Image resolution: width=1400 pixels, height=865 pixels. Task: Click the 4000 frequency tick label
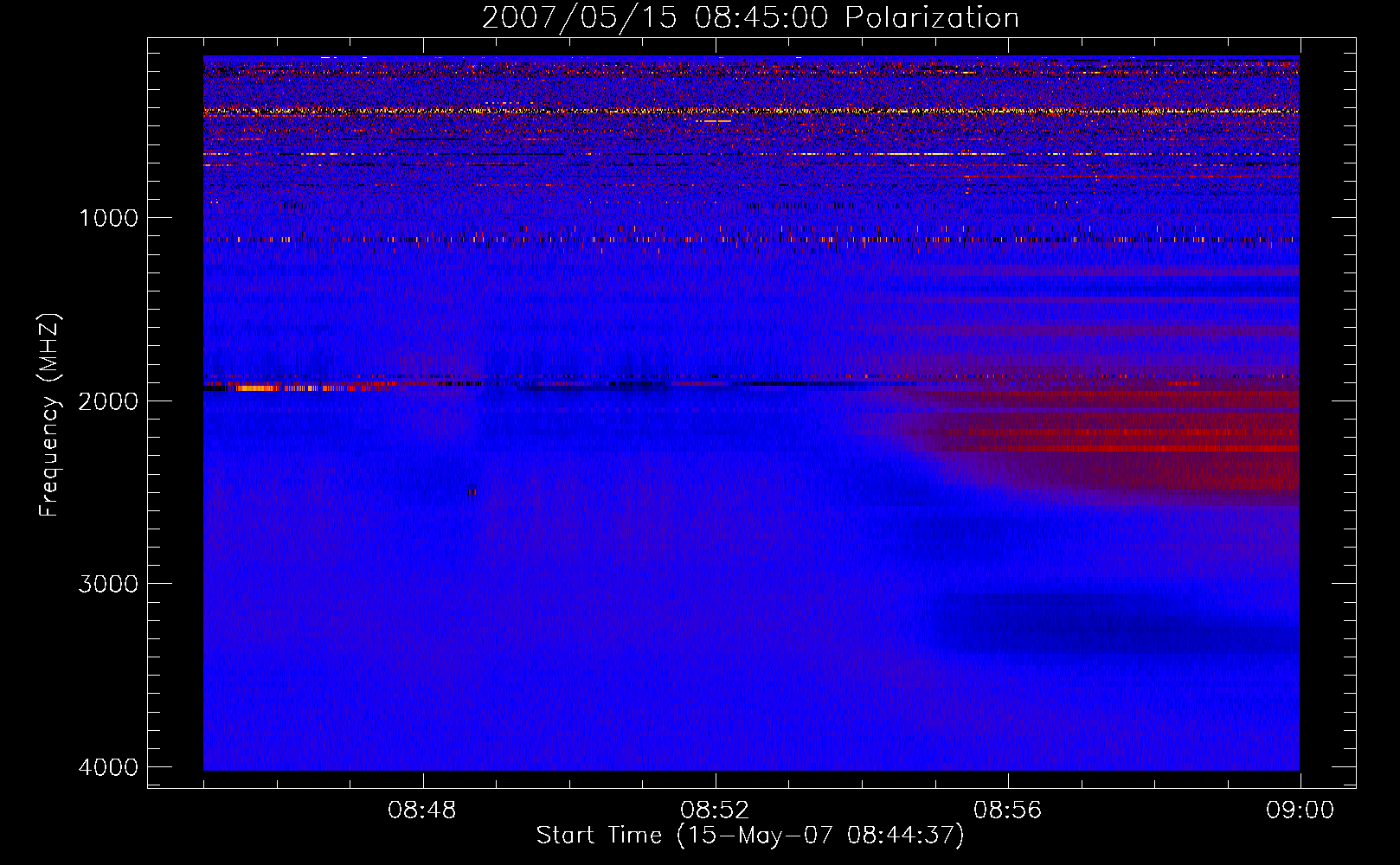click(108, 766)
